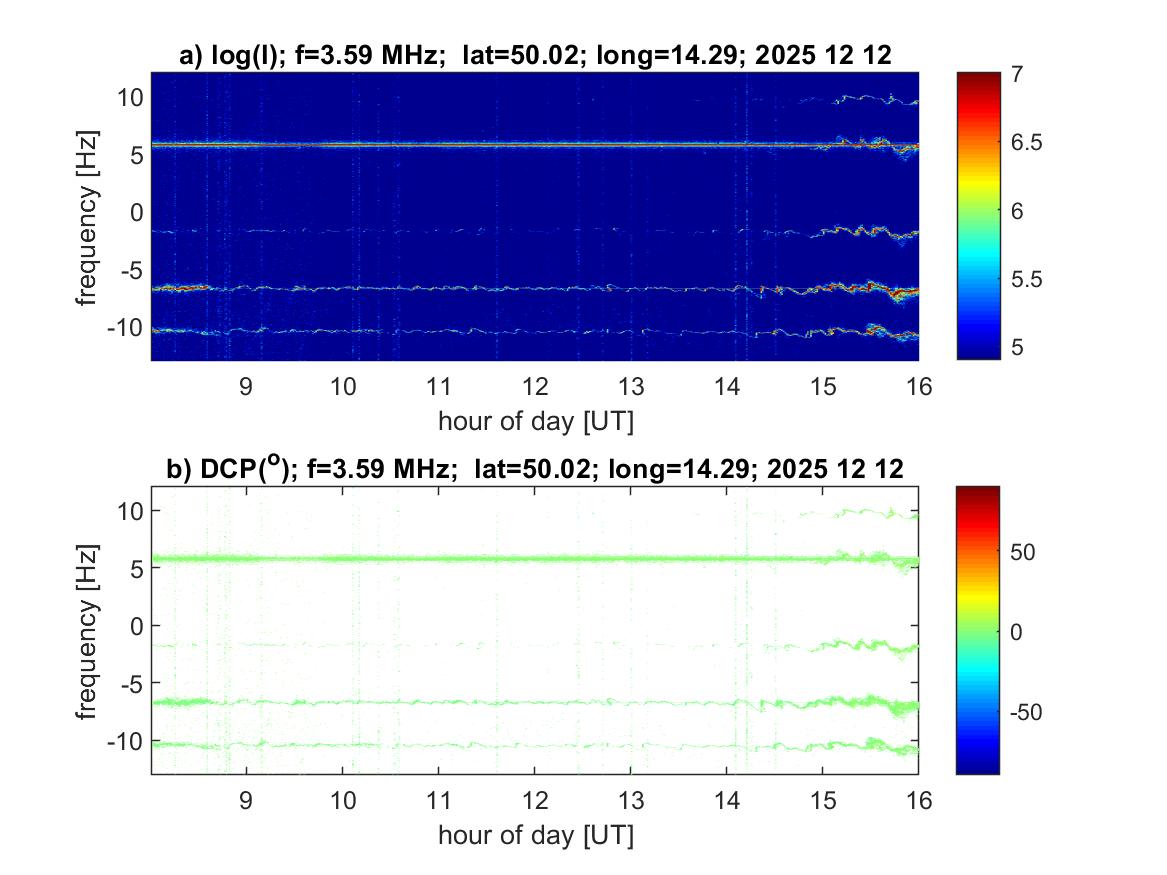Image resolution: width=1167 pixels, height=875 pixels.
Task: Click the "-10" frequency tick on the bottom plot
Action: point(125,741)
